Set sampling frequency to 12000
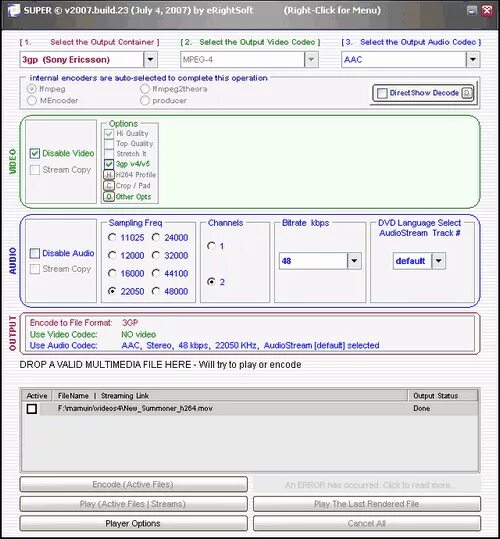This screenshot has width=500, height=539. (x=112, y=255)
